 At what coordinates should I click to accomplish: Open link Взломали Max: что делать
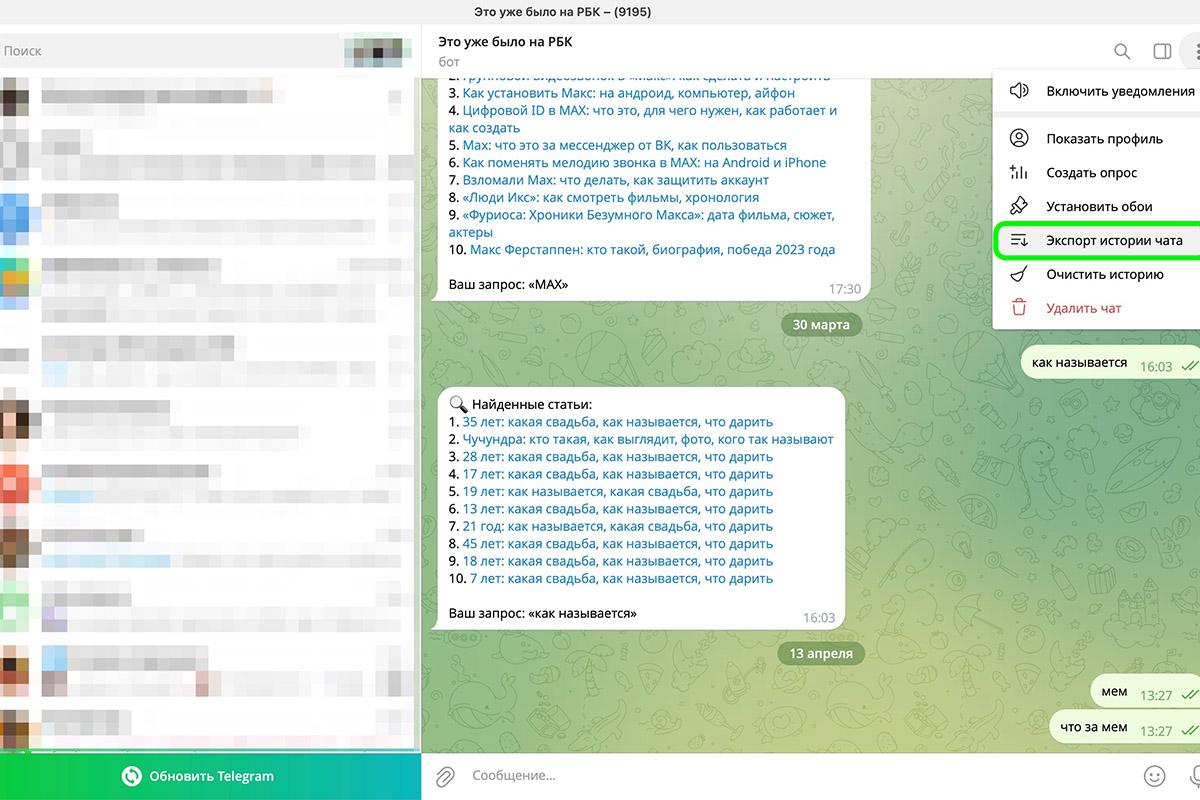click(615, 180)
